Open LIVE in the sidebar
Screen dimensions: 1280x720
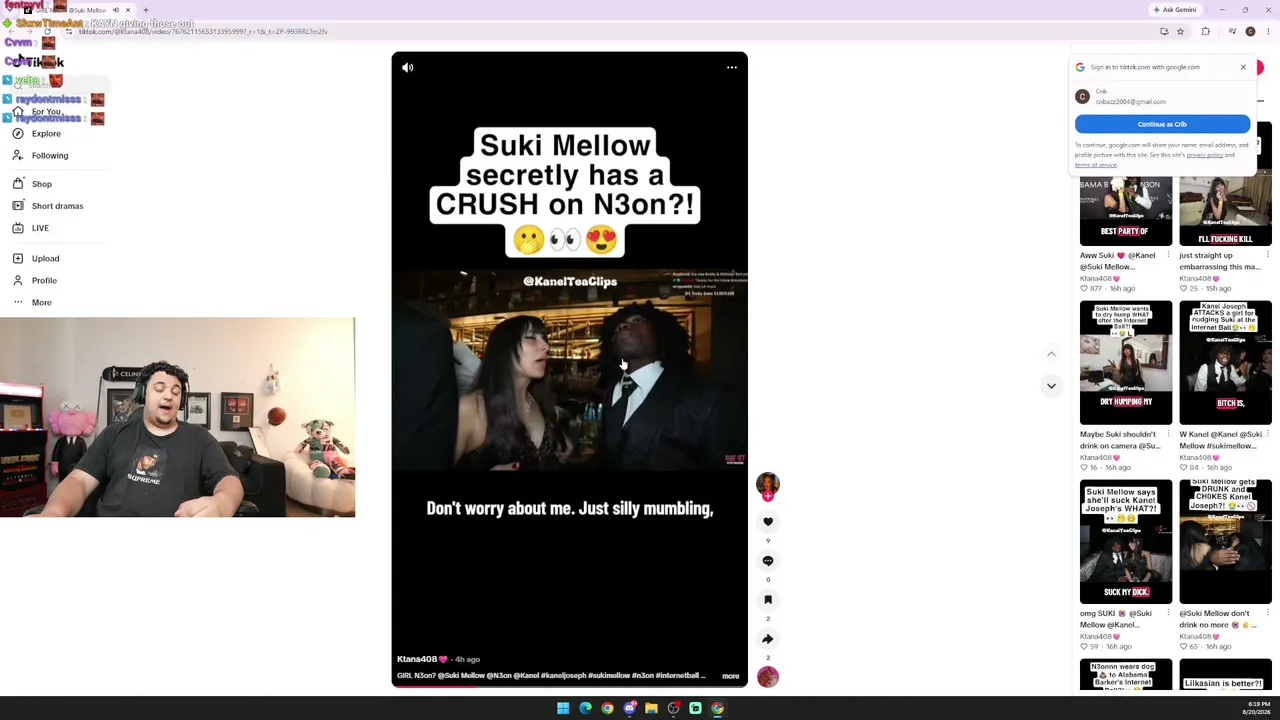[x=40, y=228]
